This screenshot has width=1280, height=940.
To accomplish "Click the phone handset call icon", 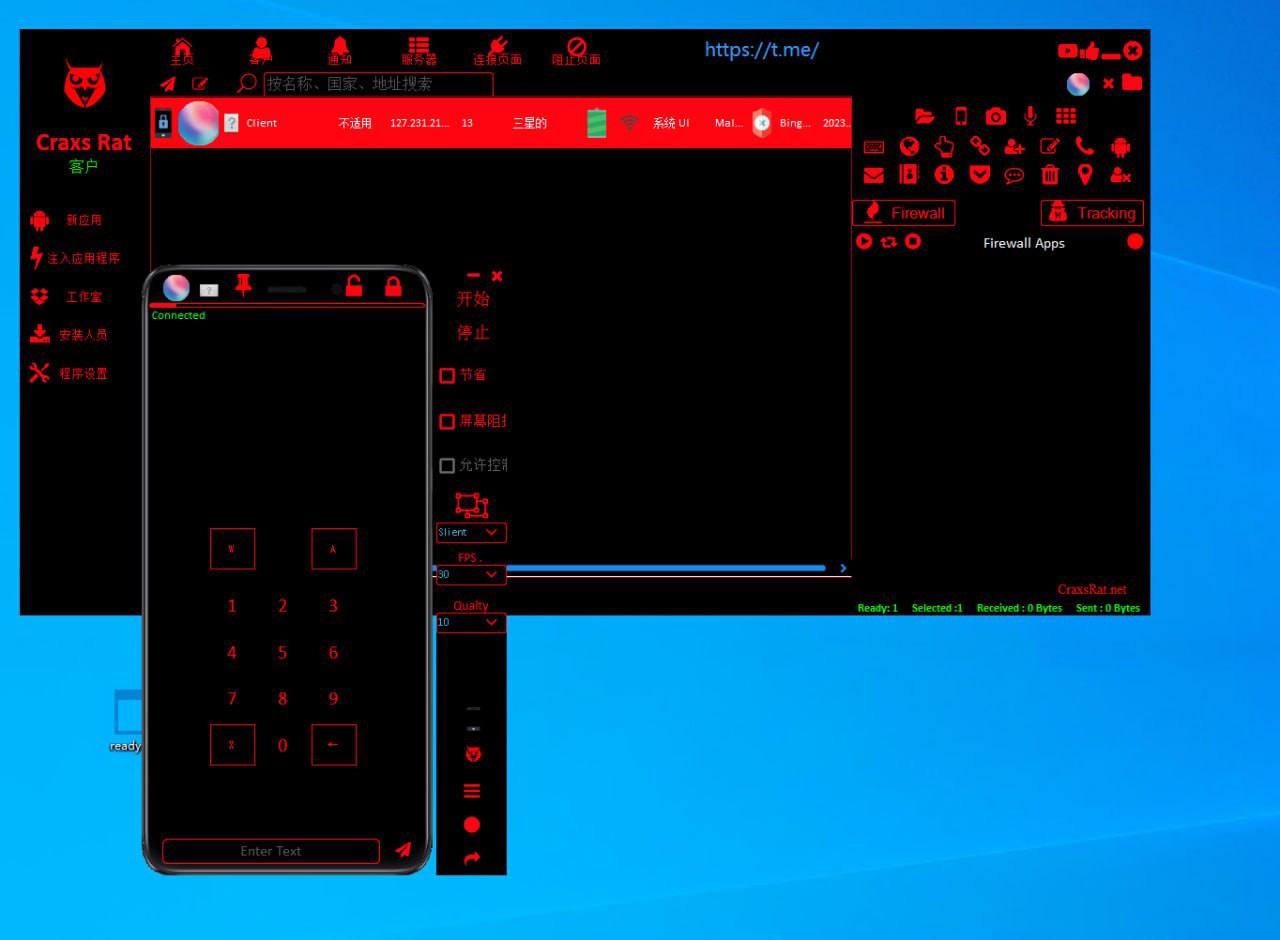I will tap(1085, 146).
